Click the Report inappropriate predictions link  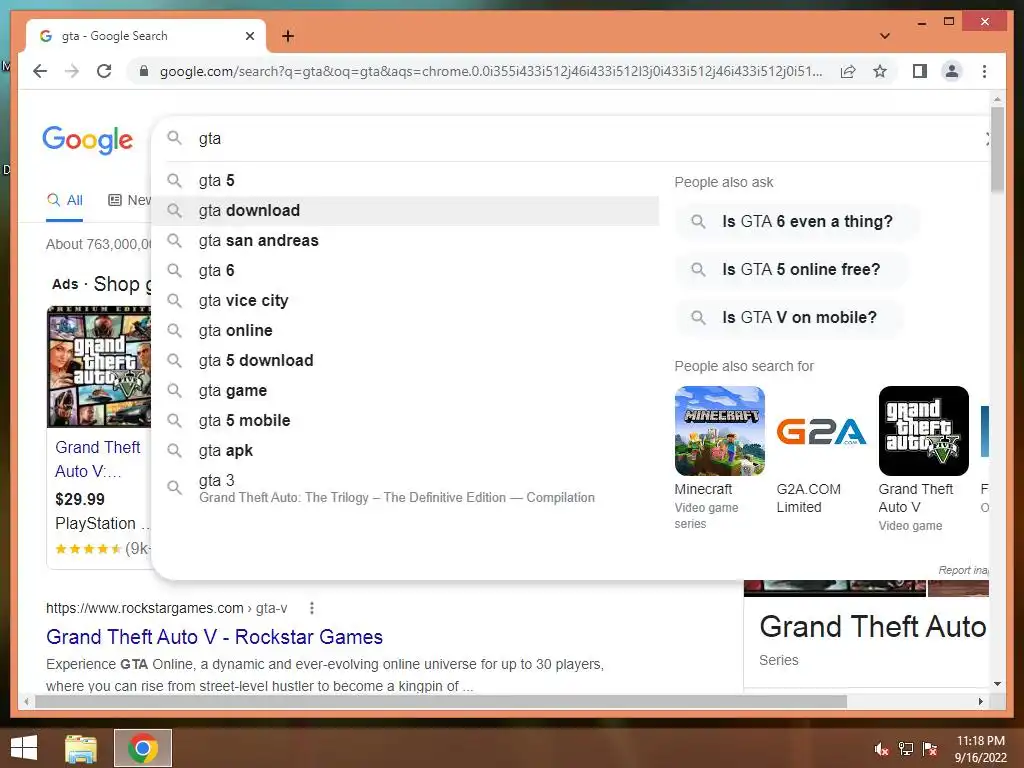[x=963, y=570]
